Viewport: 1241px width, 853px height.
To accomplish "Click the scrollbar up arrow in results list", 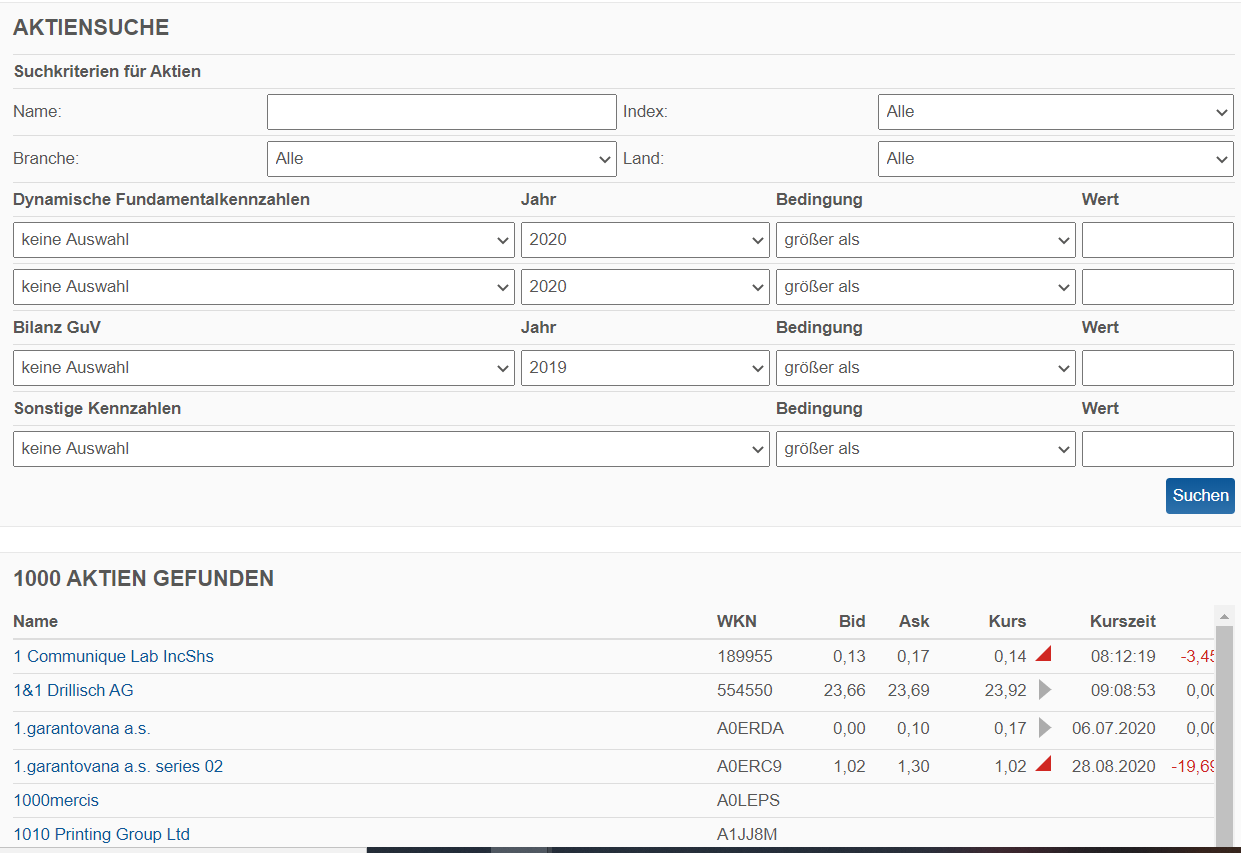I will click(x=1223, y=615).
